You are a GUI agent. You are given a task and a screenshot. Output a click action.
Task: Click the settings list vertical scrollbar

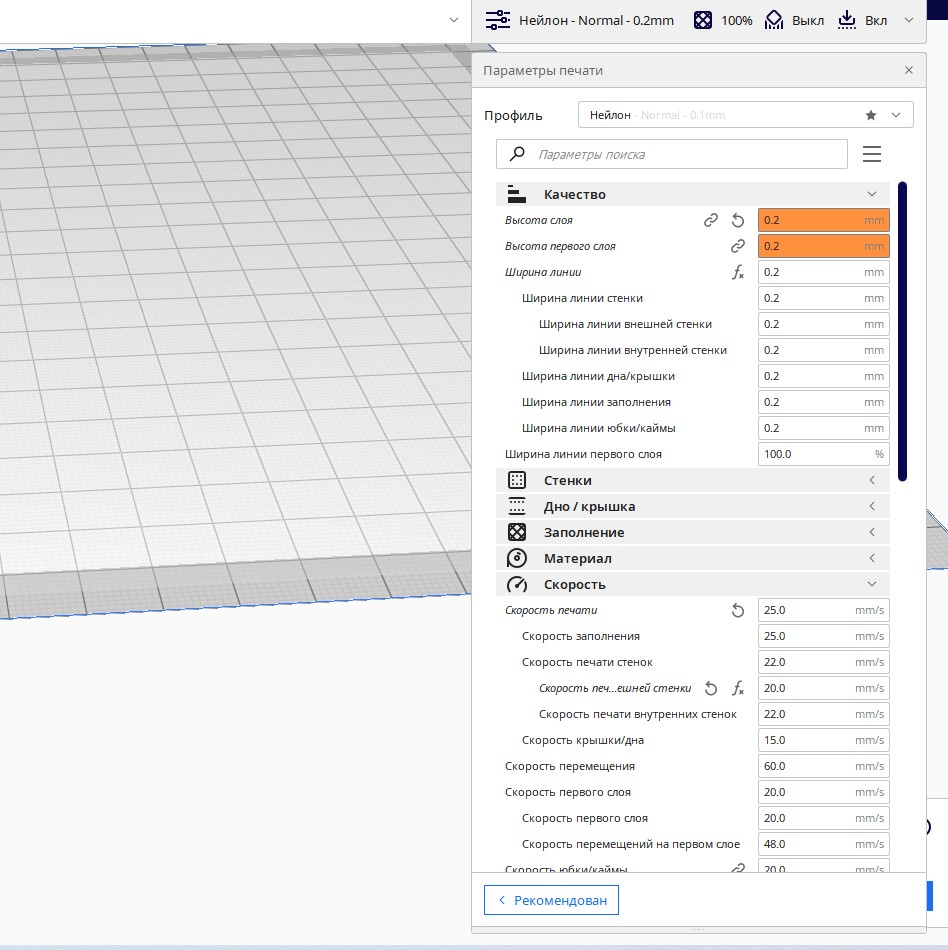click(x=902, y=330)
